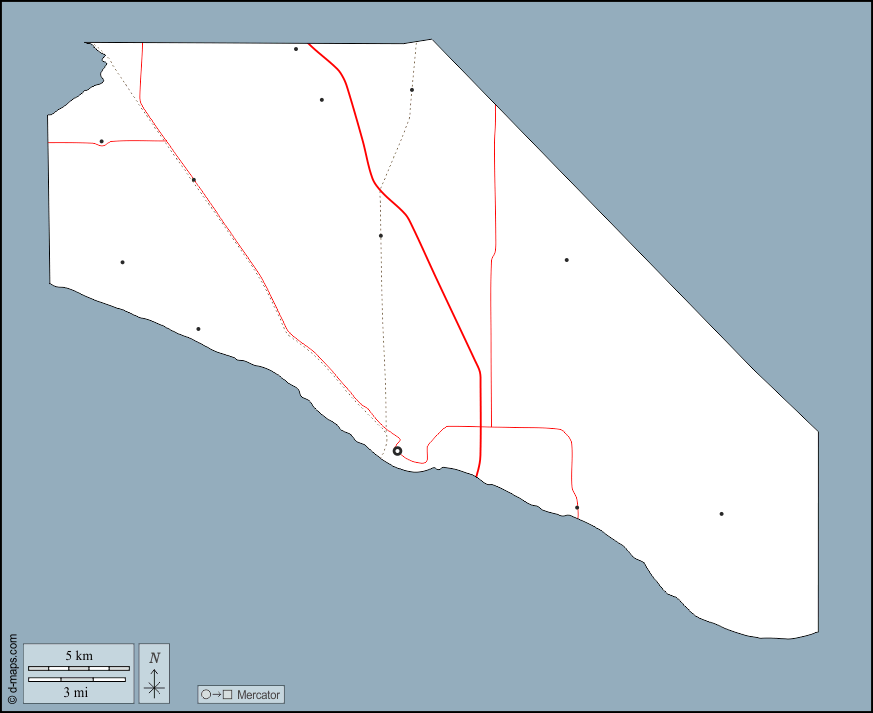
Task: Click the Mercator projection label
Action: click(258, 695)
